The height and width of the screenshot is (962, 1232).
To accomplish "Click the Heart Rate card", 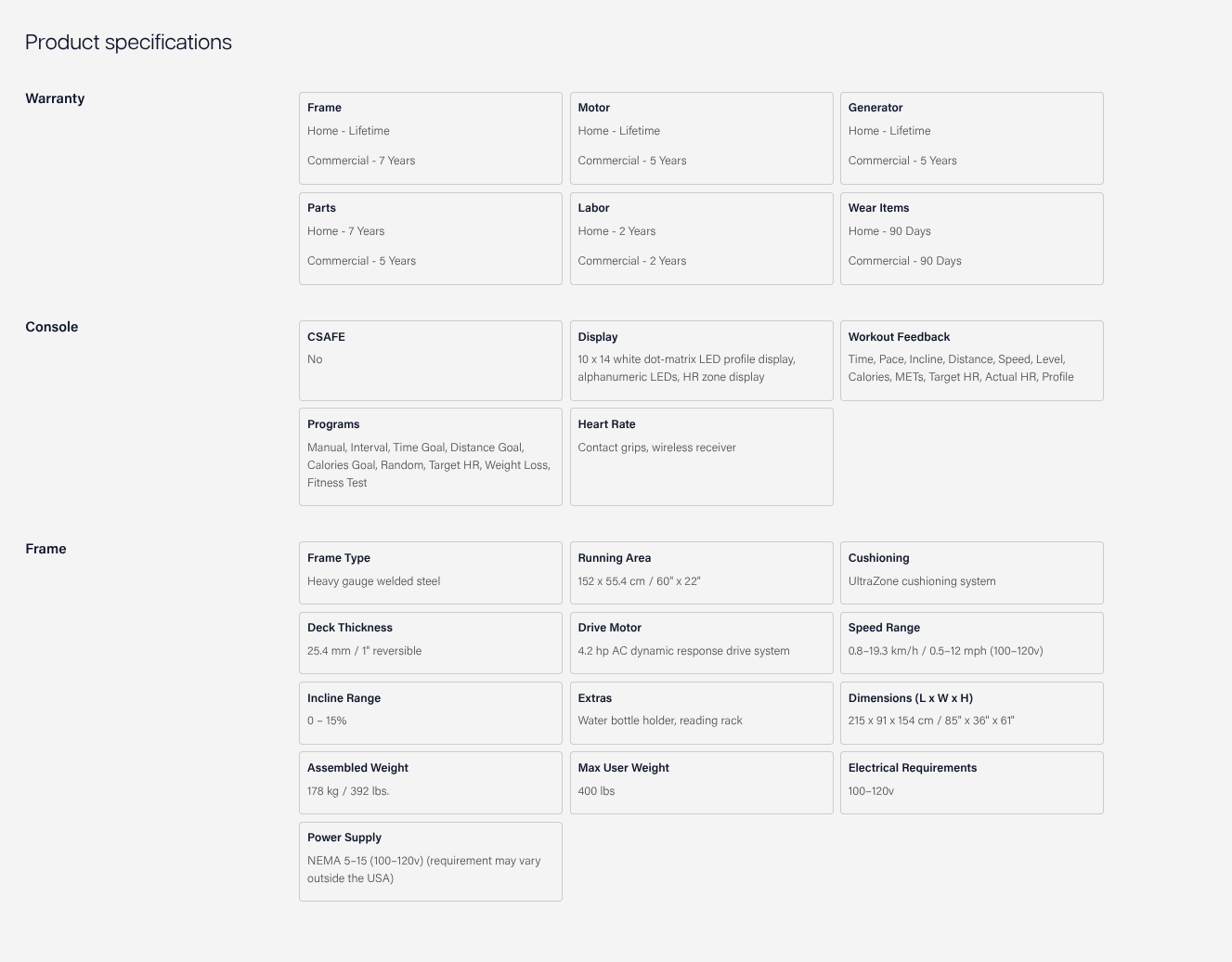I will tap(701, 456).
